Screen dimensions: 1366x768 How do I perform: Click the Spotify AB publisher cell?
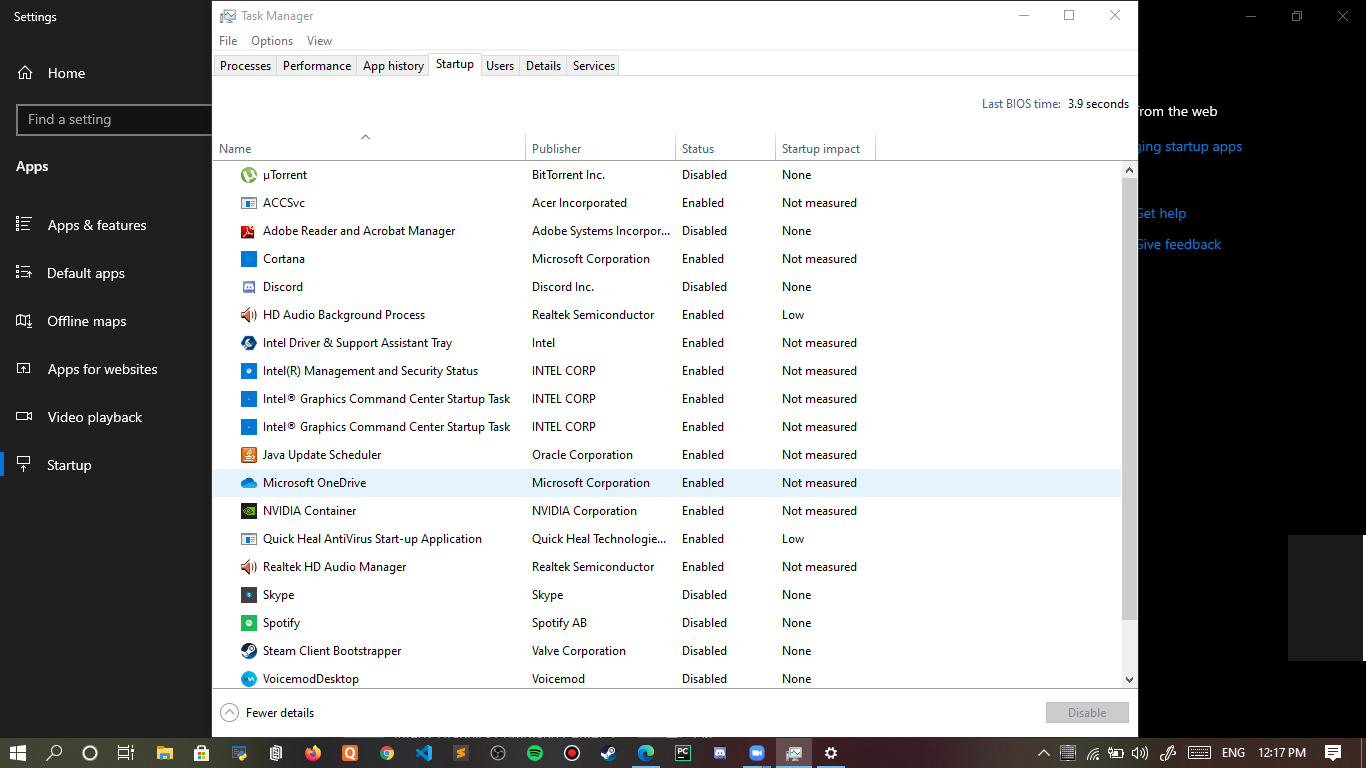click(x=559, y=623)
